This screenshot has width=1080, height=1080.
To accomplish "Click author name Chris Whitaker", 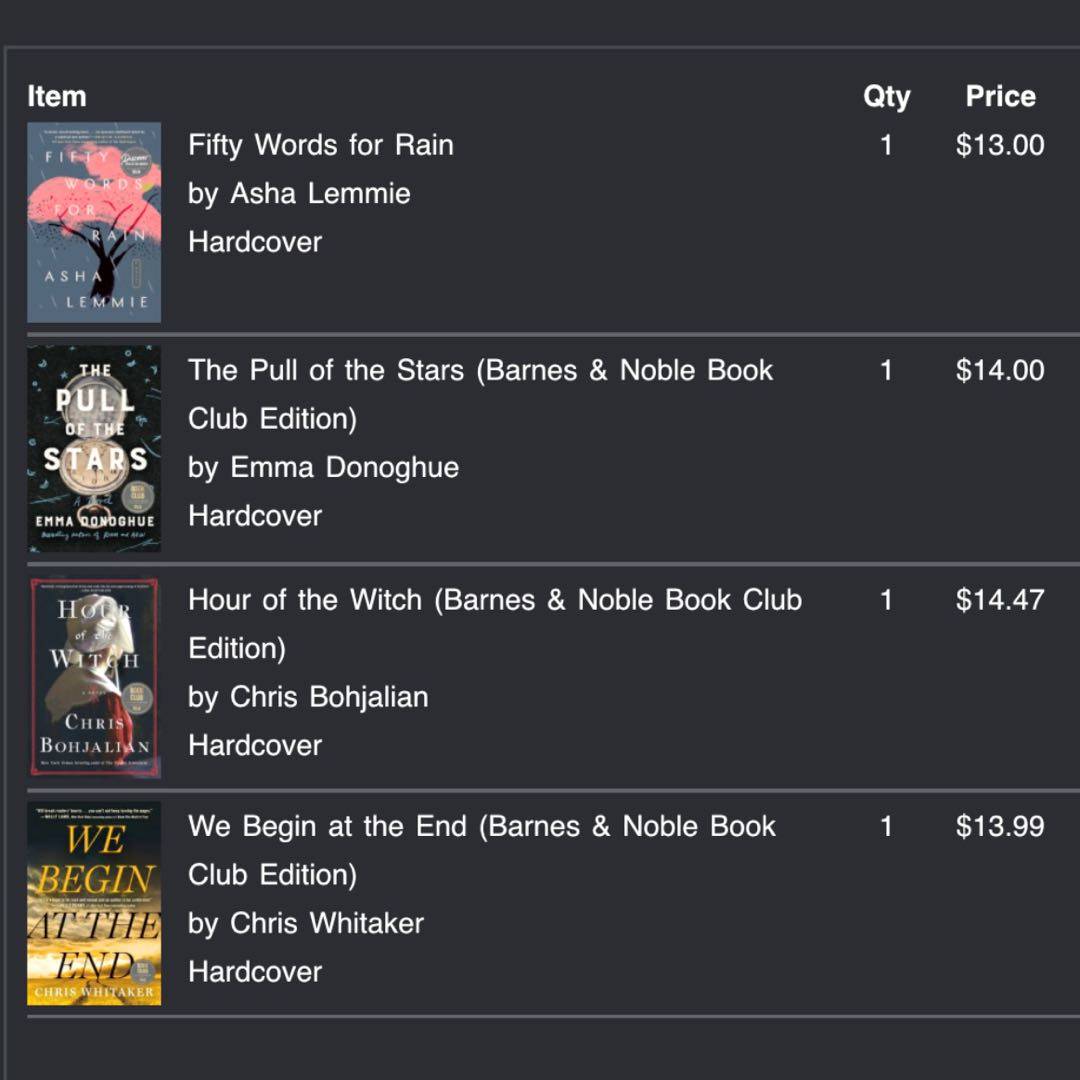I will click(x=327, y=923).
